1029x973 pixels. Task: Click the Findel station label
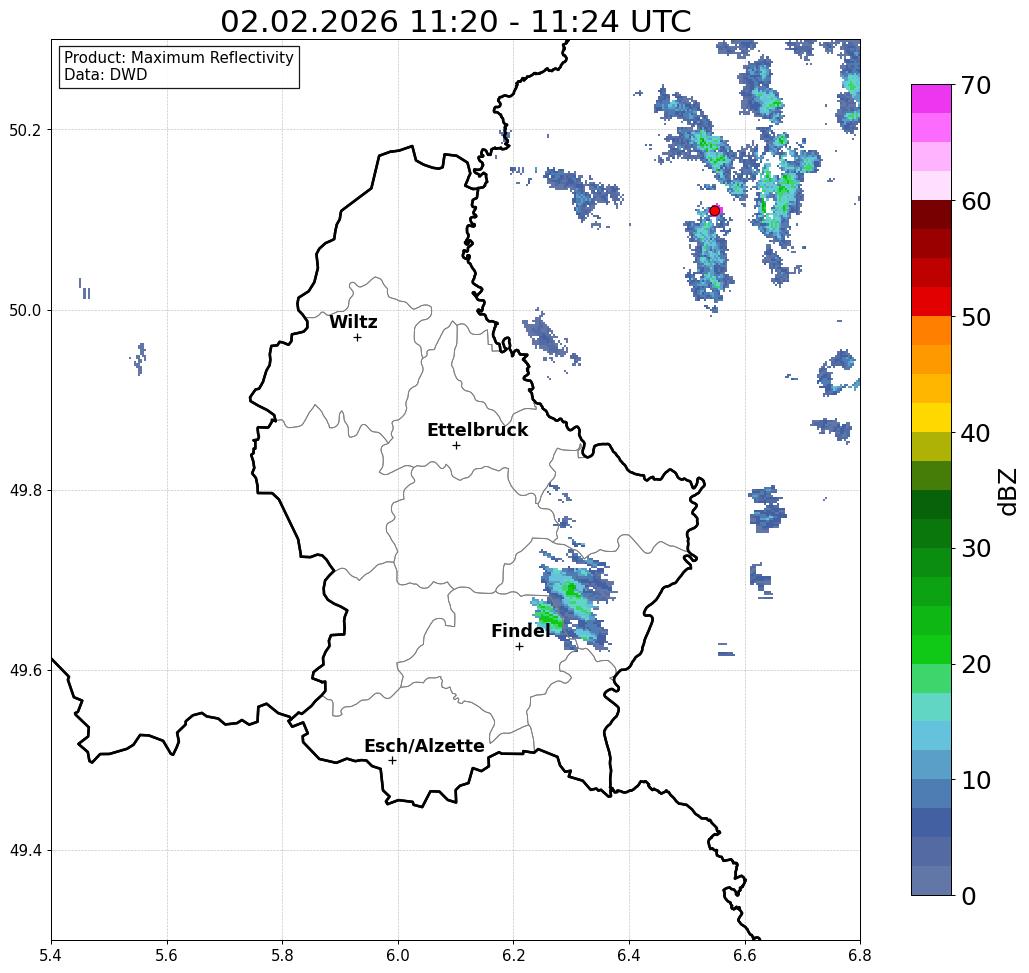(x=520, y=631)
